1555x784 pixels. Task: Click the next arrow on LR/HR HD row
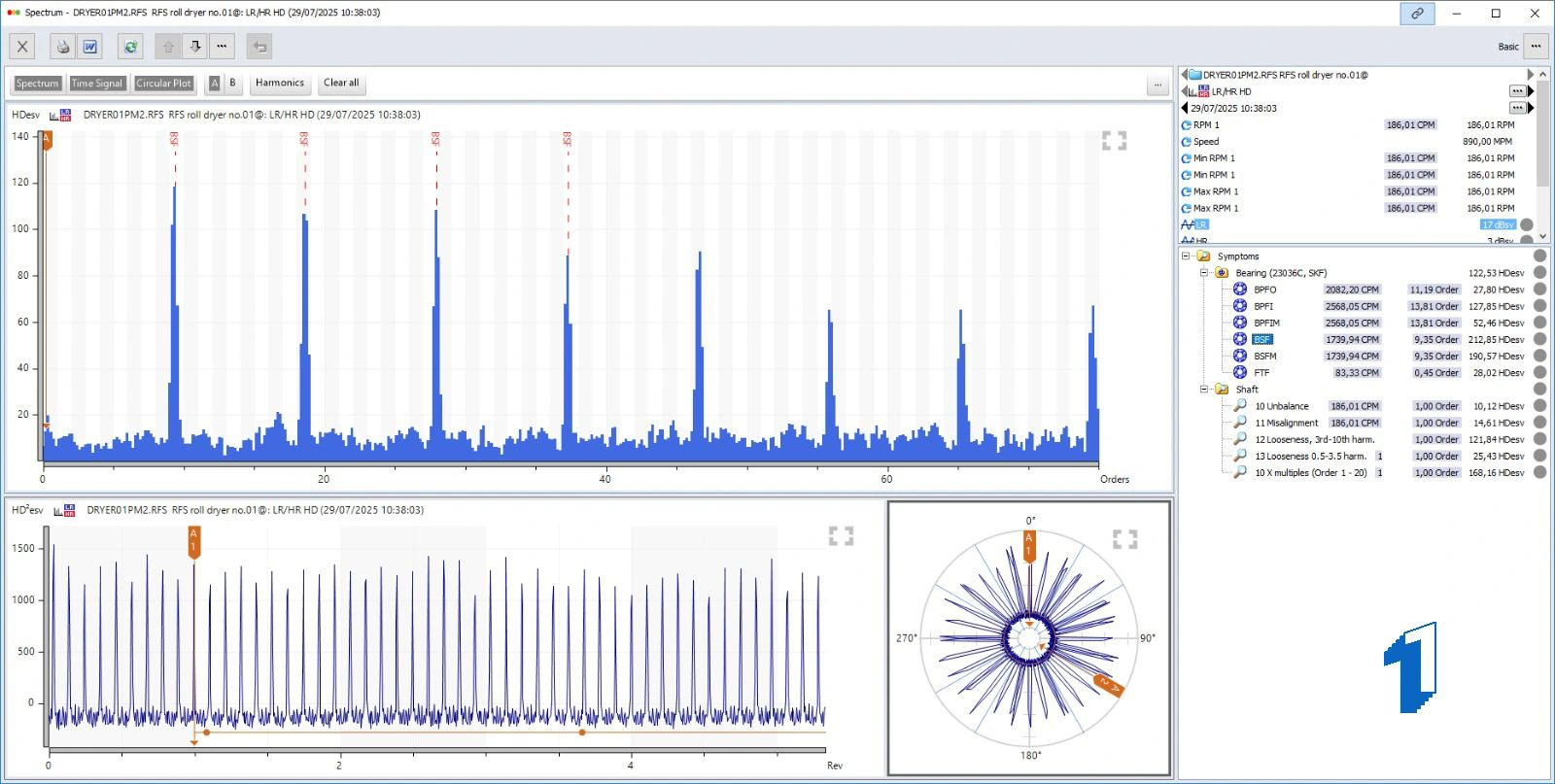[x=1531, y=91]
